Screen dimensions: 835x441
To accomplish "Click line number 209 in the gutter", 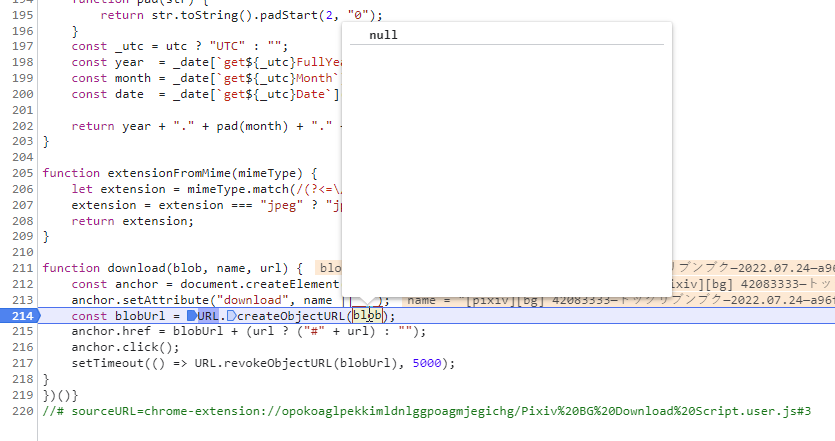I will (x=22, y=236).
